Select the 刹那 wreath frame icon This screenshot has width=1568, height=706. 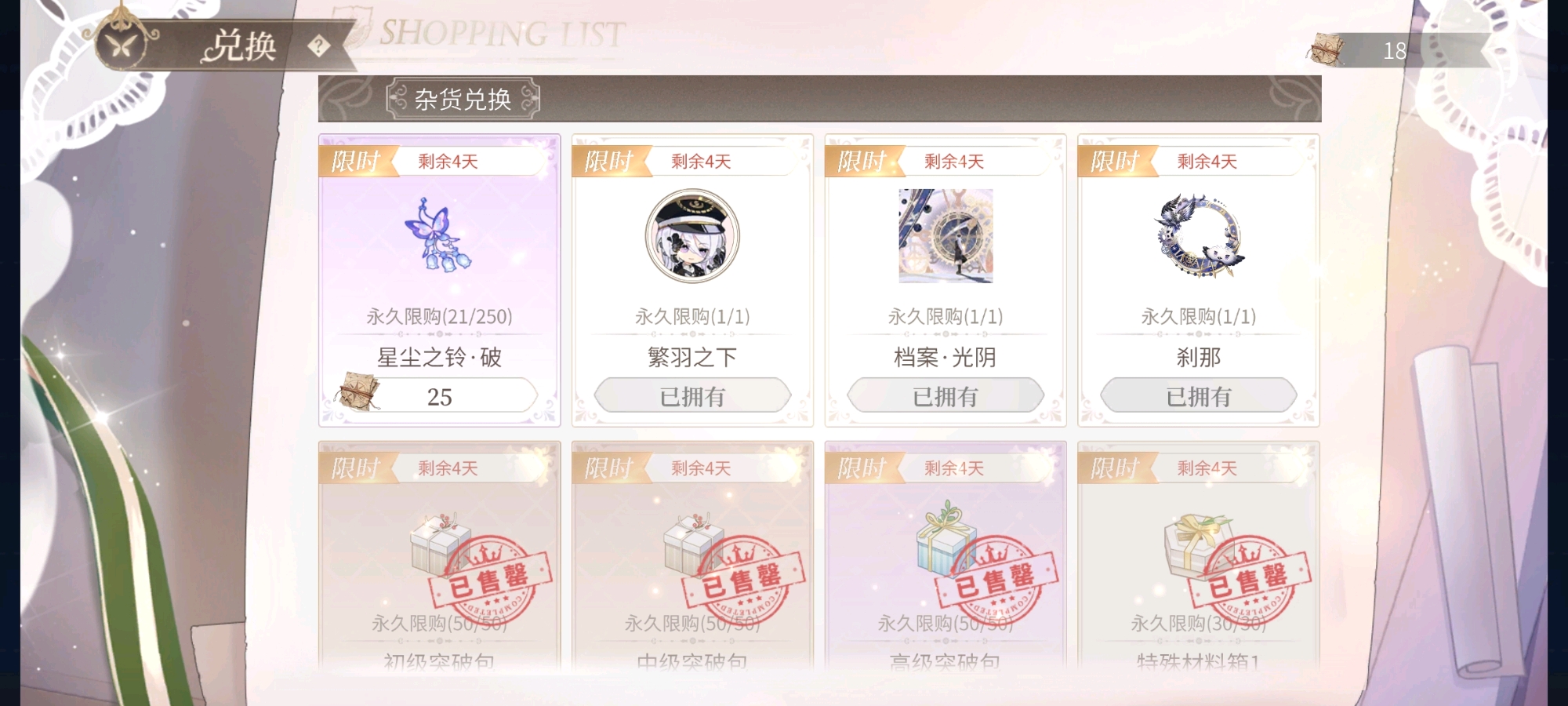pos(1199,235)
